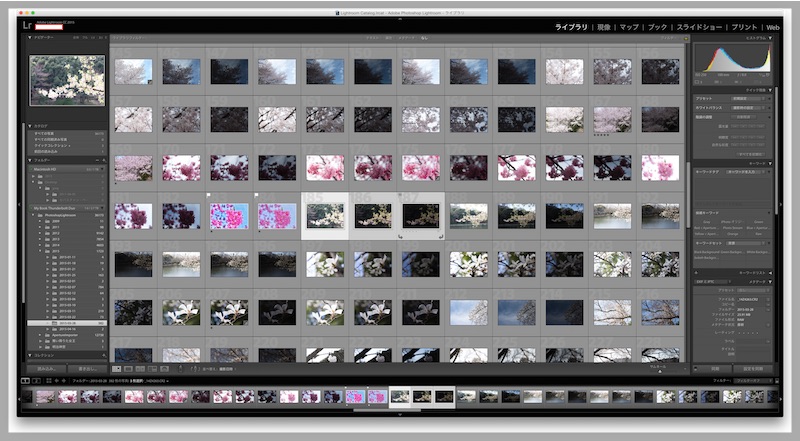Click the 書き出し (Export) button
This screenshot has width=800, height=441.
(x=86, y=369)
